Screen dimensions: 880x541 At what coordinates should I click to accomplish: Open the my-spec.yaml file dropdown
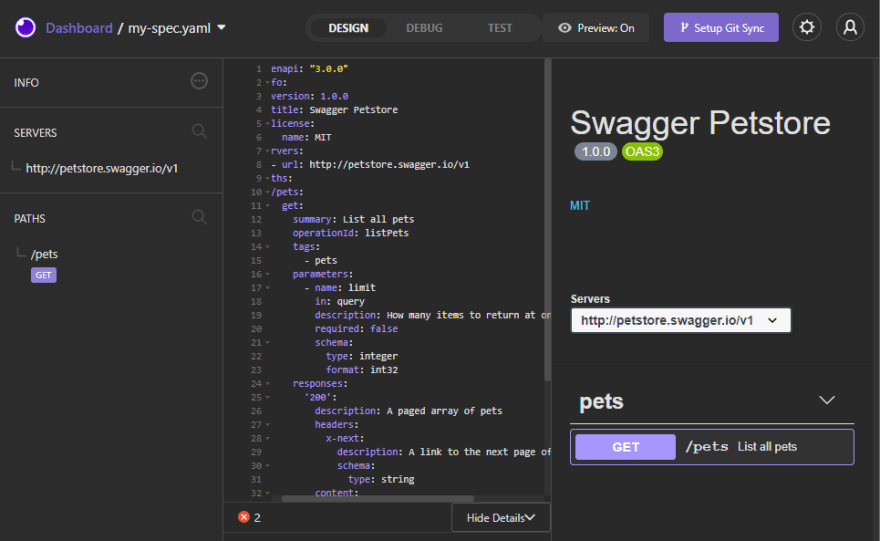(221, 27)
